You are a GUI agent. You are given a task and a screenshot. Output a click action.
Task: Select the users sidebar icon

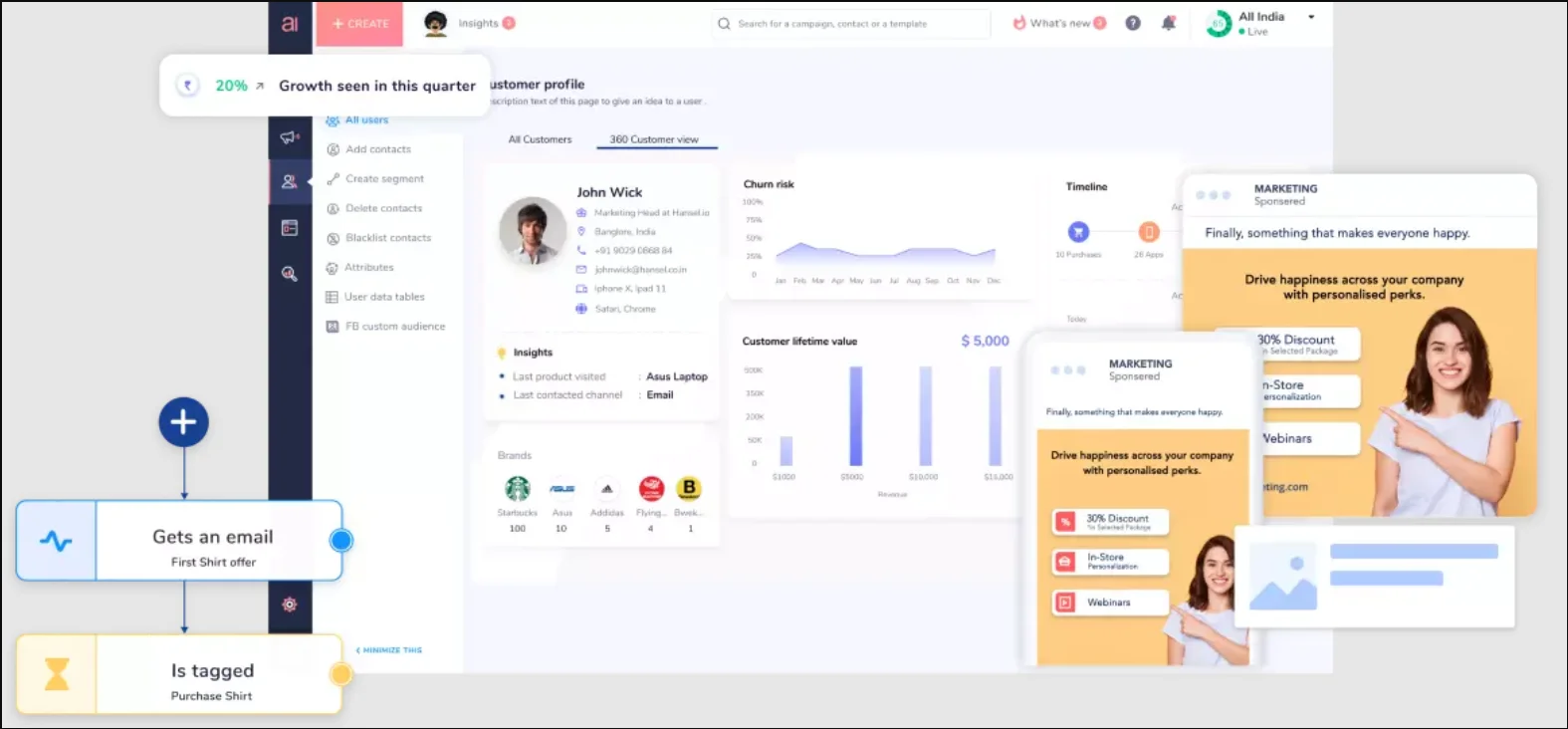[290, 181]
